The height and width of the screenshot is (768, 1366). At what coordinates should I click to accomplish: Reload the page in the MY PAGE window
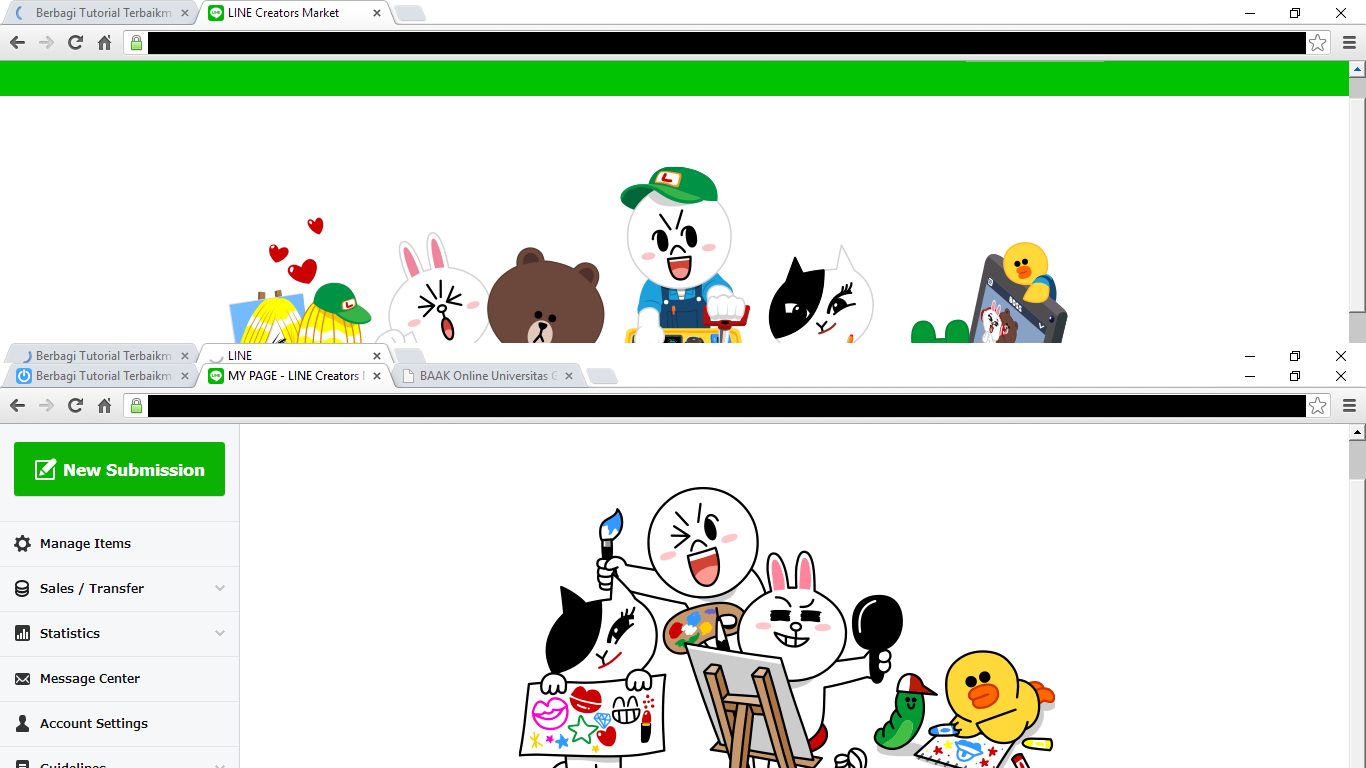[x=75, y=405]
